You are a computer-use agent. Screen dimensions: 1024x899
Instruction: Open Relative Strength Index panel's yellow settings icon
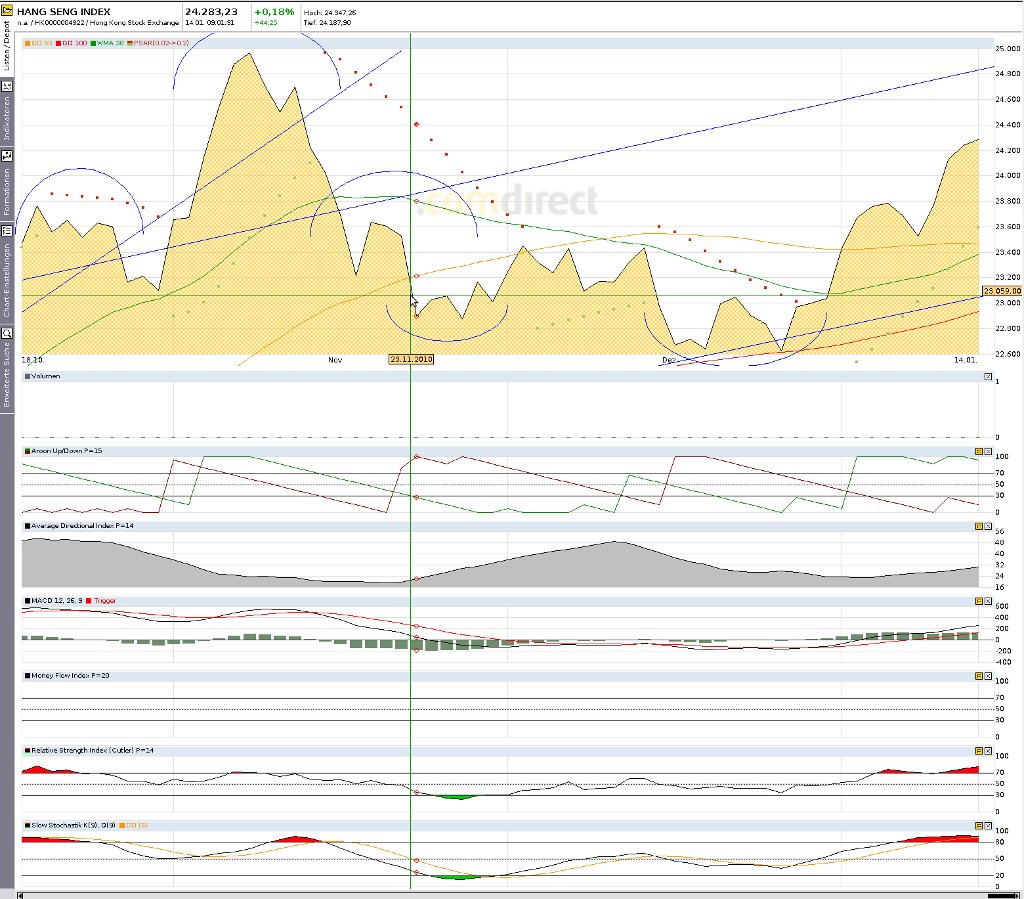tap(979, 750)
